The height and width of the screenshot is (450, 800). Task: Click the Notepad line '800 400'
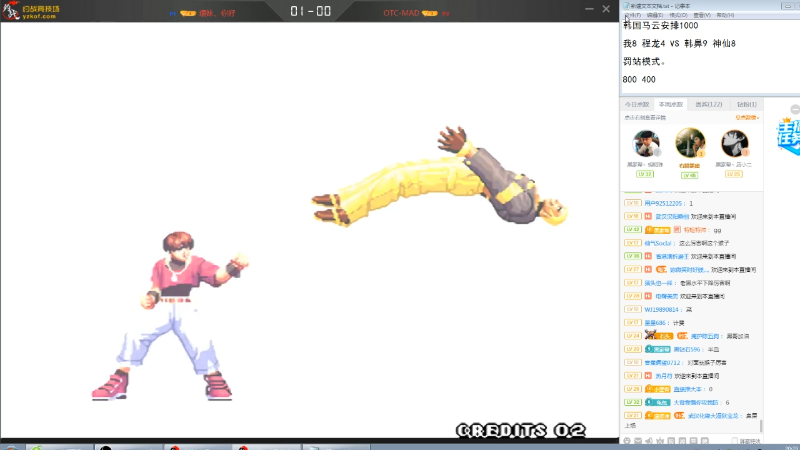[x=639, y=79]
